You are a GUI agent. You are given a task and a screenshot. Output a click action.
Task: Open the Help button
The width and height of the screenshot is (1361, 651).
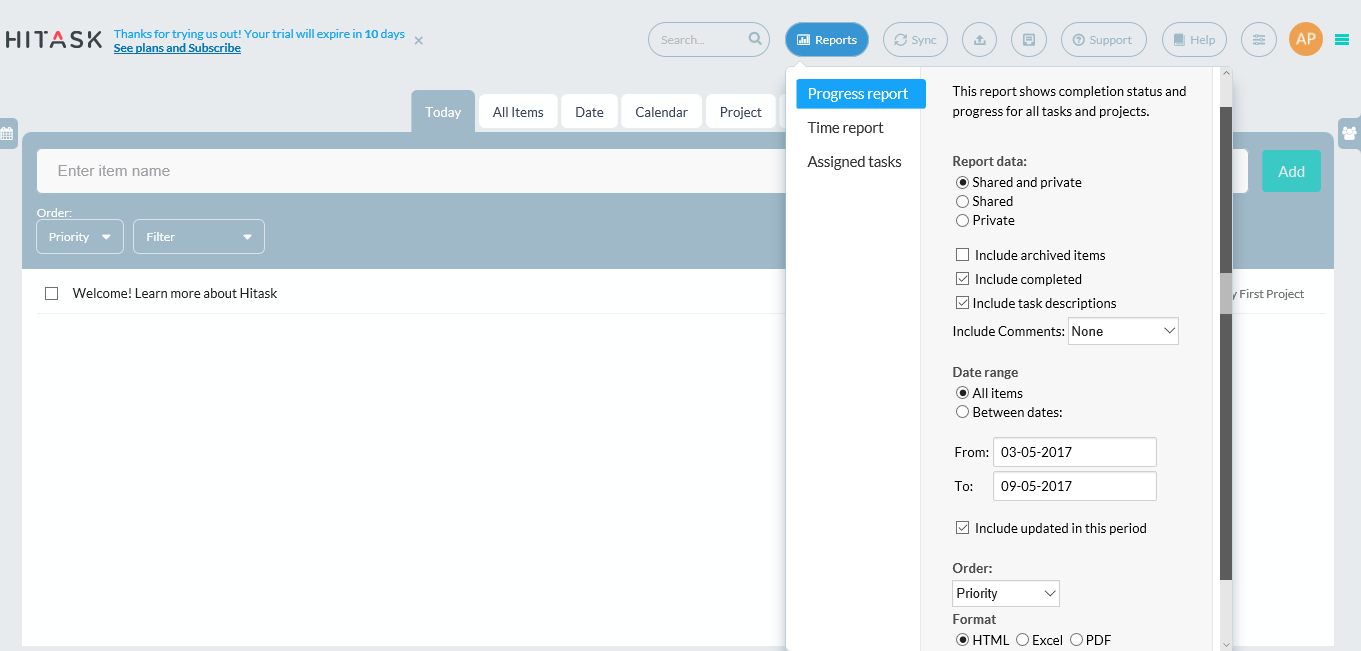click(x=1194, y=40)
